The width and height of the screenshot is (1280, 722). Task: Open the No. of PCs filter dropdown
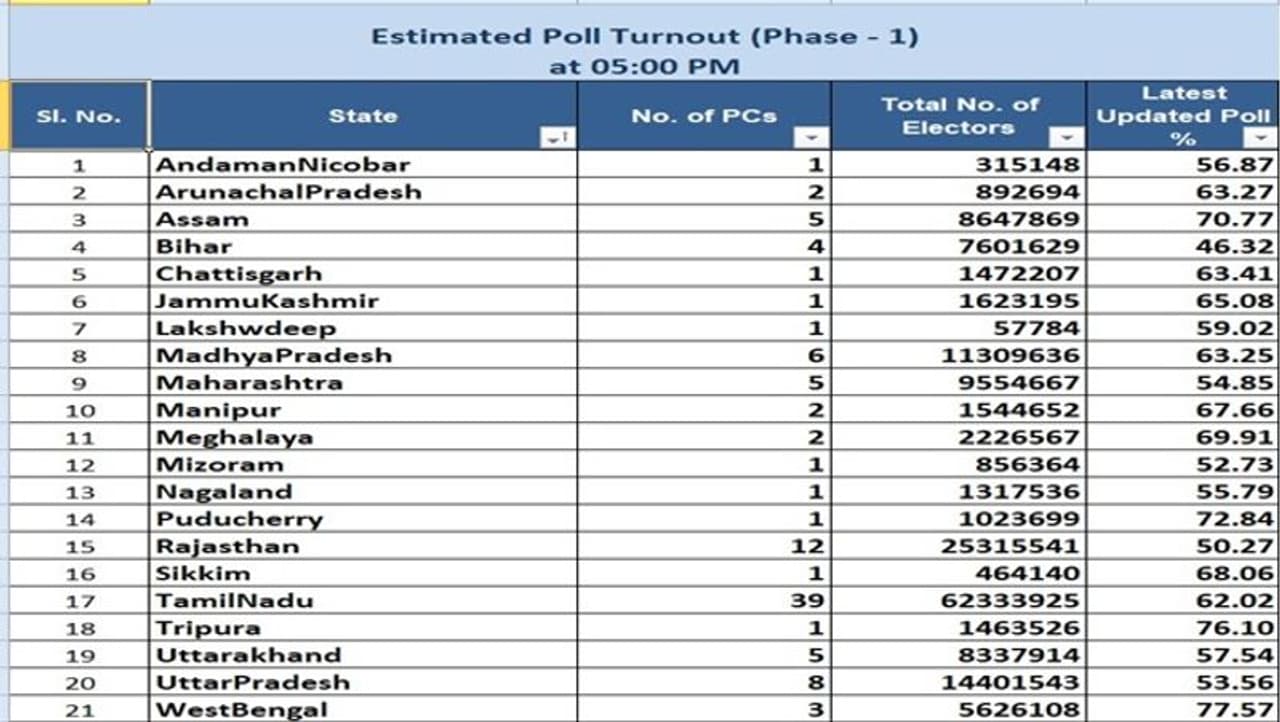[811, 138]
